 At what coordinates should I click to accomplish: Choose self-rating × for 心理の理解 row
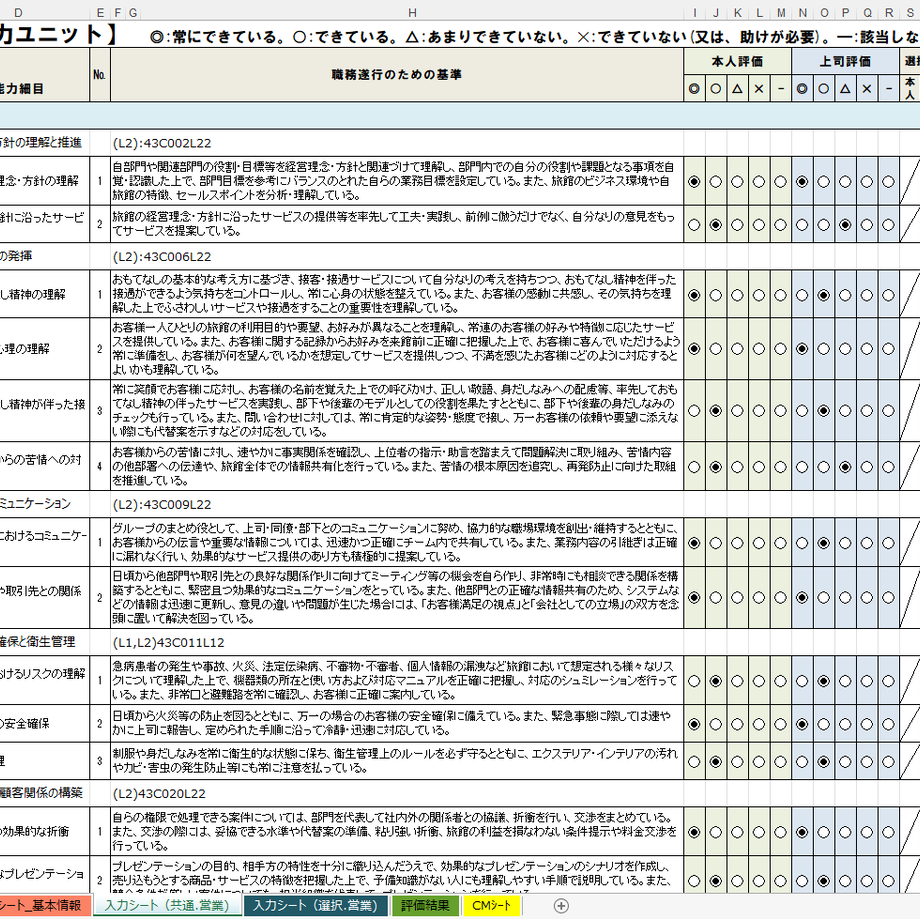(759, 349)
